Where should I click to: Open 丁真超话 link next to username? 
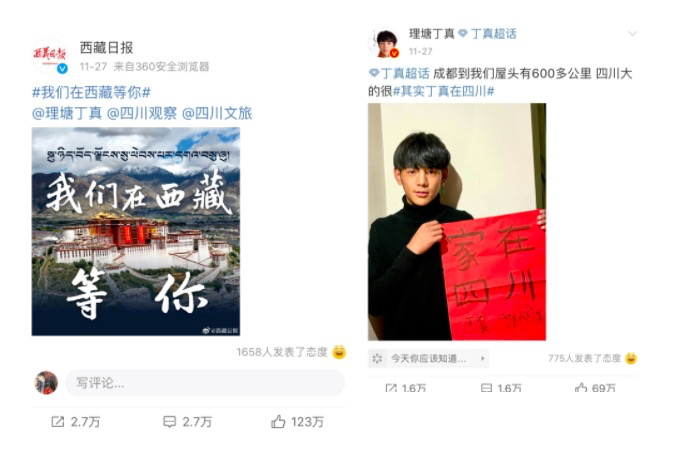pos(487,34)
